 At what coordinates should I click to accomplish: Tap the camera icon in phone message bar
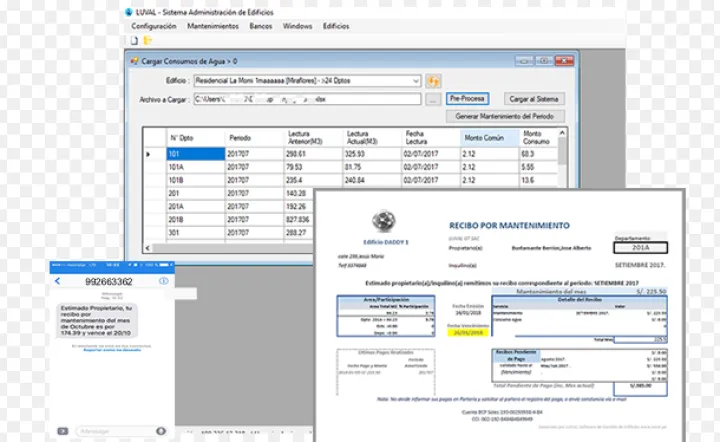63,431
